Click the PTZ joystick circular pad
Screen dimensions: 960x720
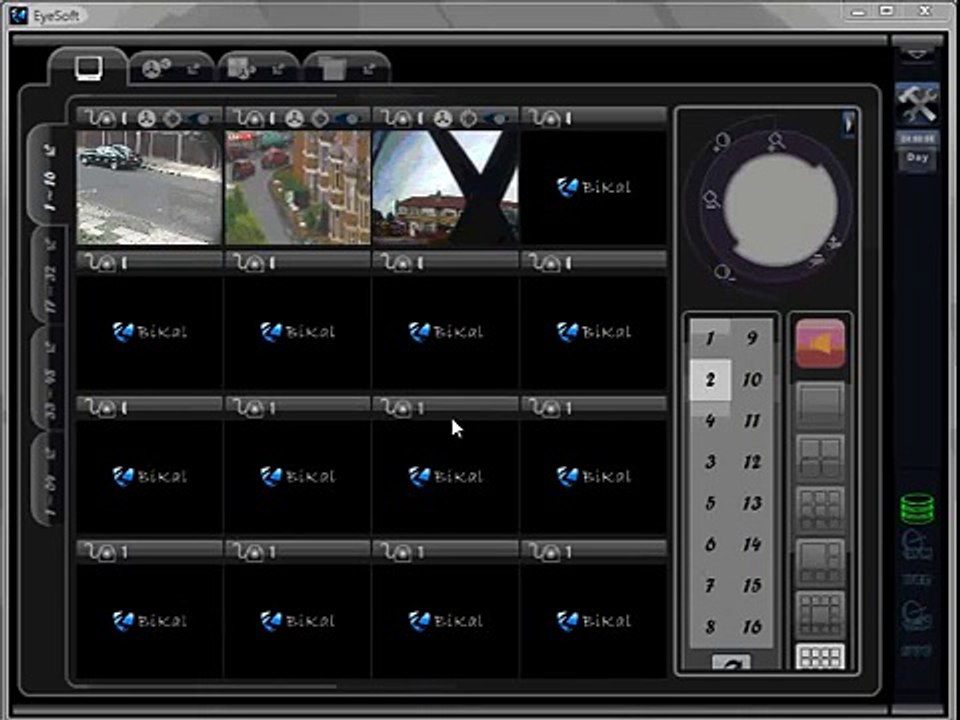pos(780,210)
